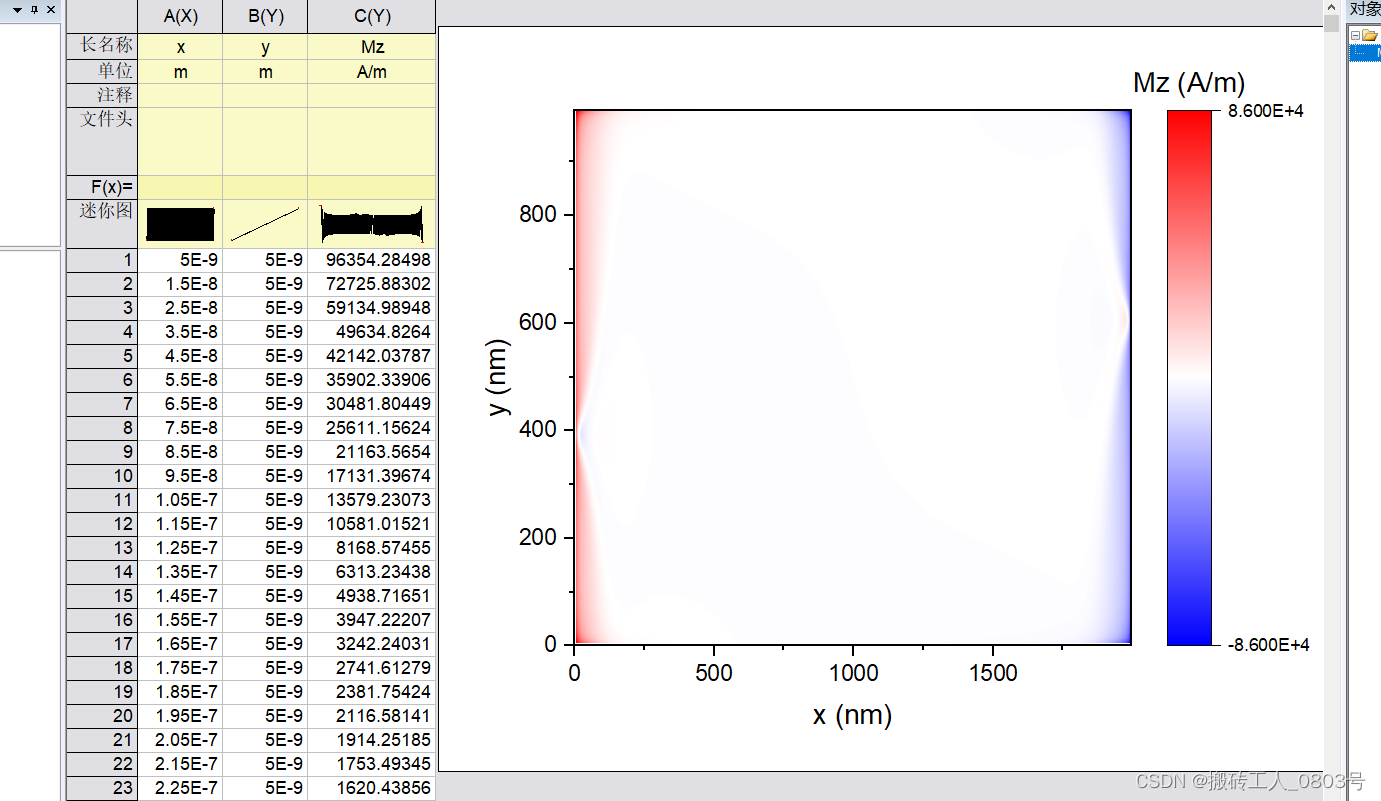The height and width of the screenshot is (801, 1381).
Task: Collapse the folder node in object tree
Action: pyautogui.click(x=1353, y=35)
